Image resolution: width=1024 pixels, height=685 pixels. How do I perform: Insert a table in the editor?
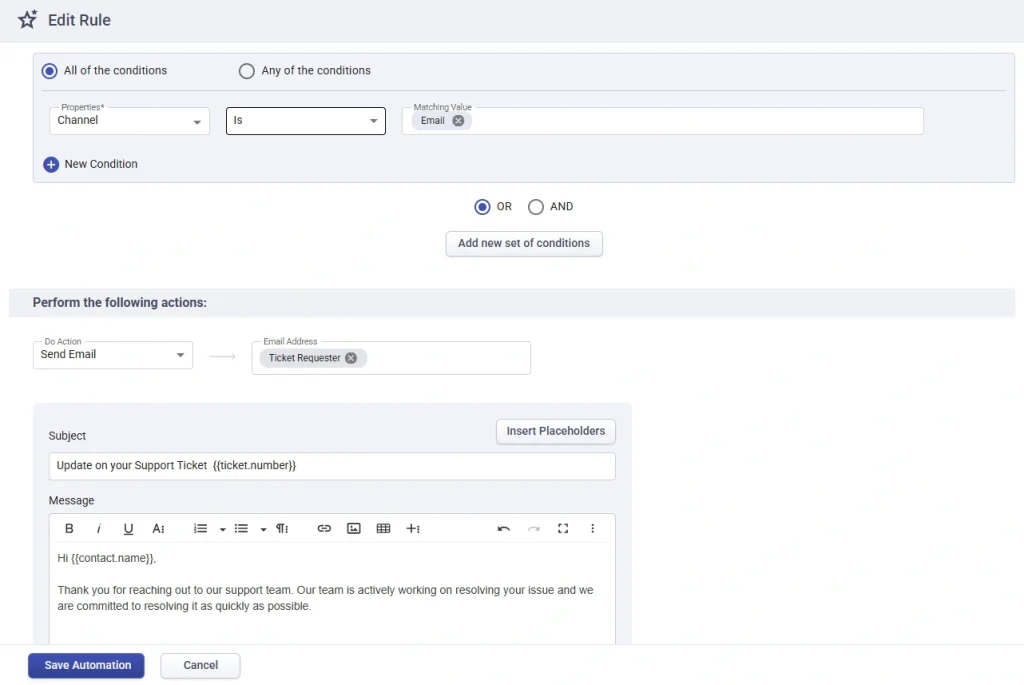[383, 529]
